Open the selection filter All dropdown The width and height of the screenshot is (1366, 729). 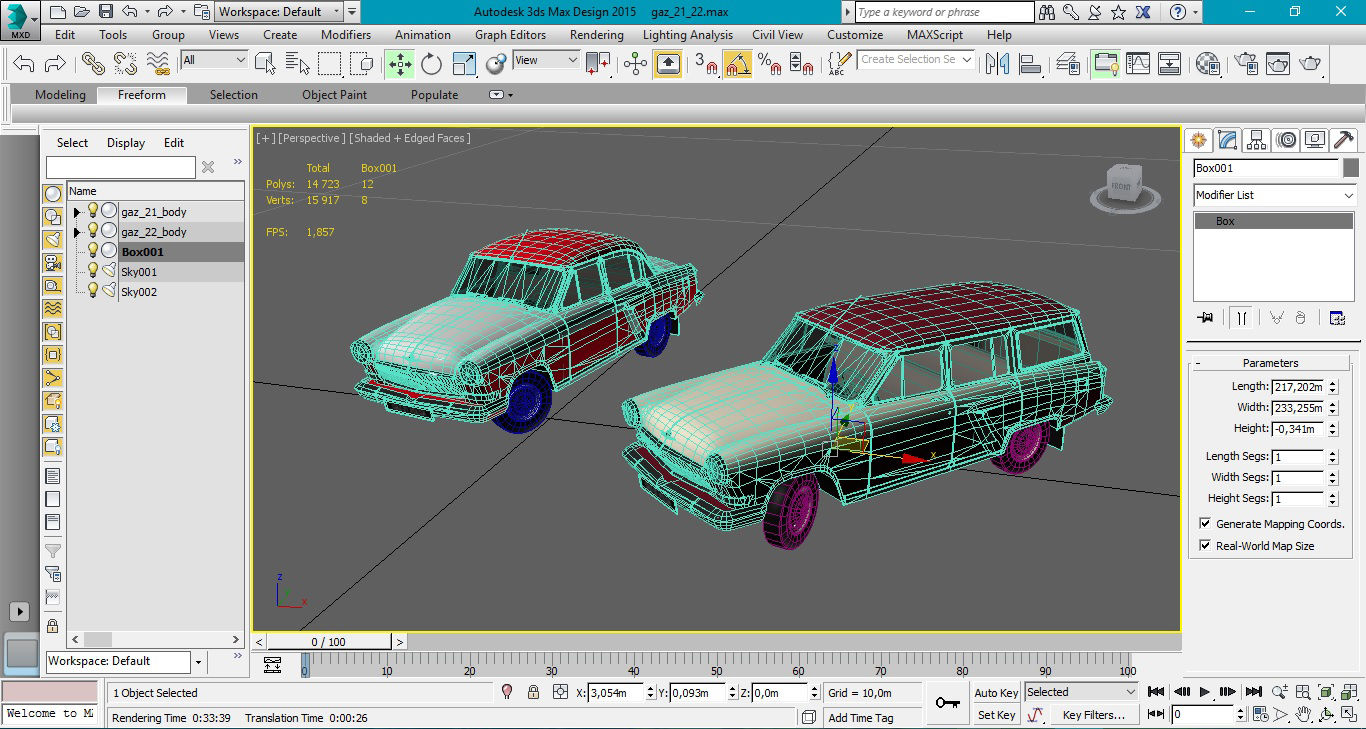pos(214,60)
